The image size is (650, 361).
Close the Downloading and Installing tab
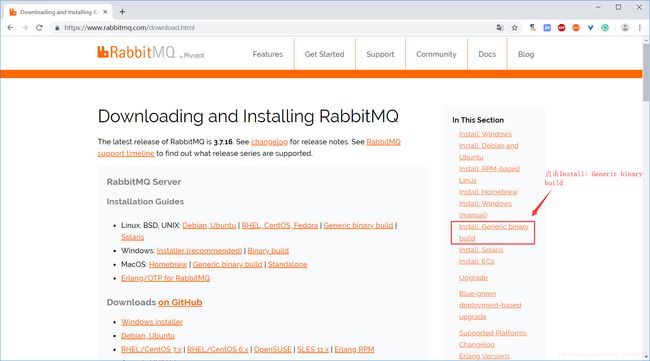click(x=105, y=12)
